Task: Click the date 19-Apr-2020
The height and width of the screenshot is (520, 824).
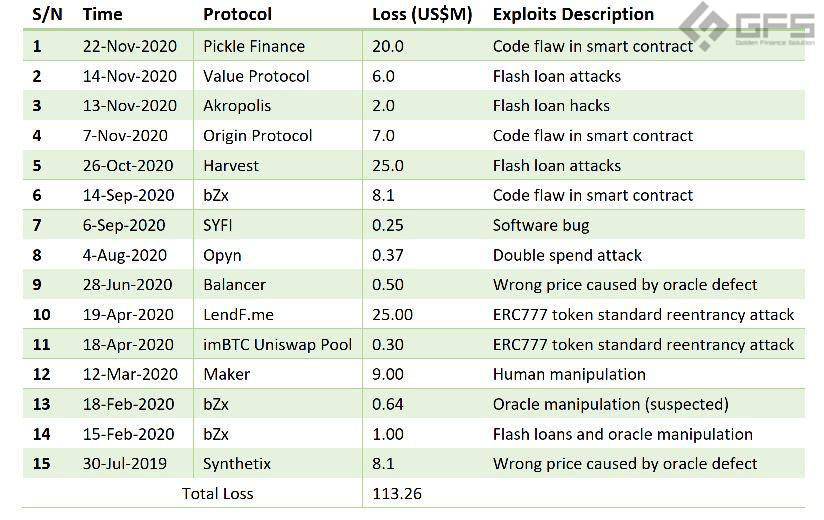Action: (x=128, y=315)
